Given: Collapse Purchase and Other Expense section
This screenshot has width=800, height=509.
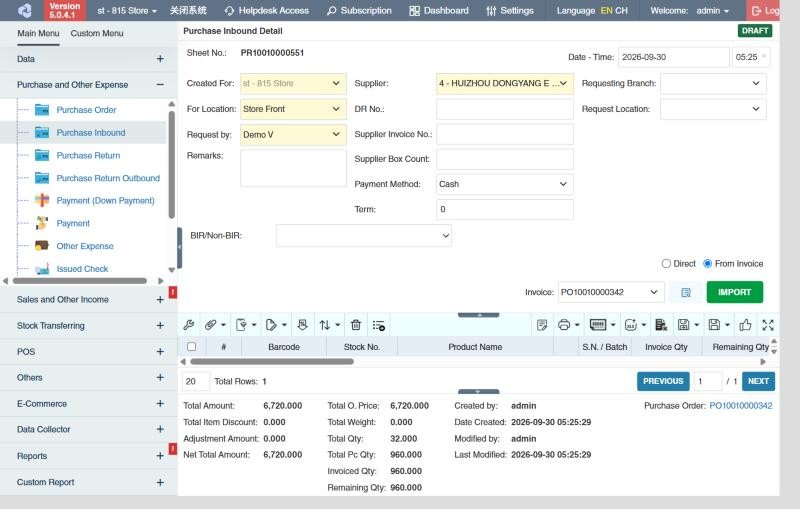Looking at the screenshot, I should pyautogui.click(x=160, y=85).
